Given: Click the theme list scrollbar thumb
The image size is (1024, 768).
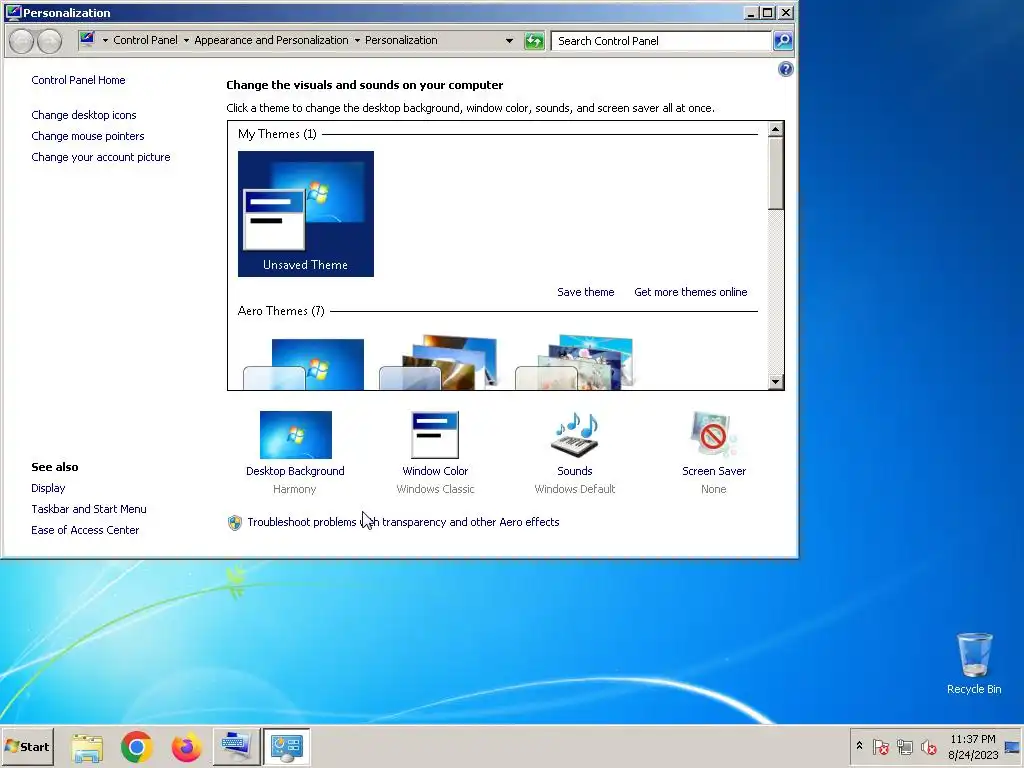Looking at the screenshot, I should click(x=775, y=174).
